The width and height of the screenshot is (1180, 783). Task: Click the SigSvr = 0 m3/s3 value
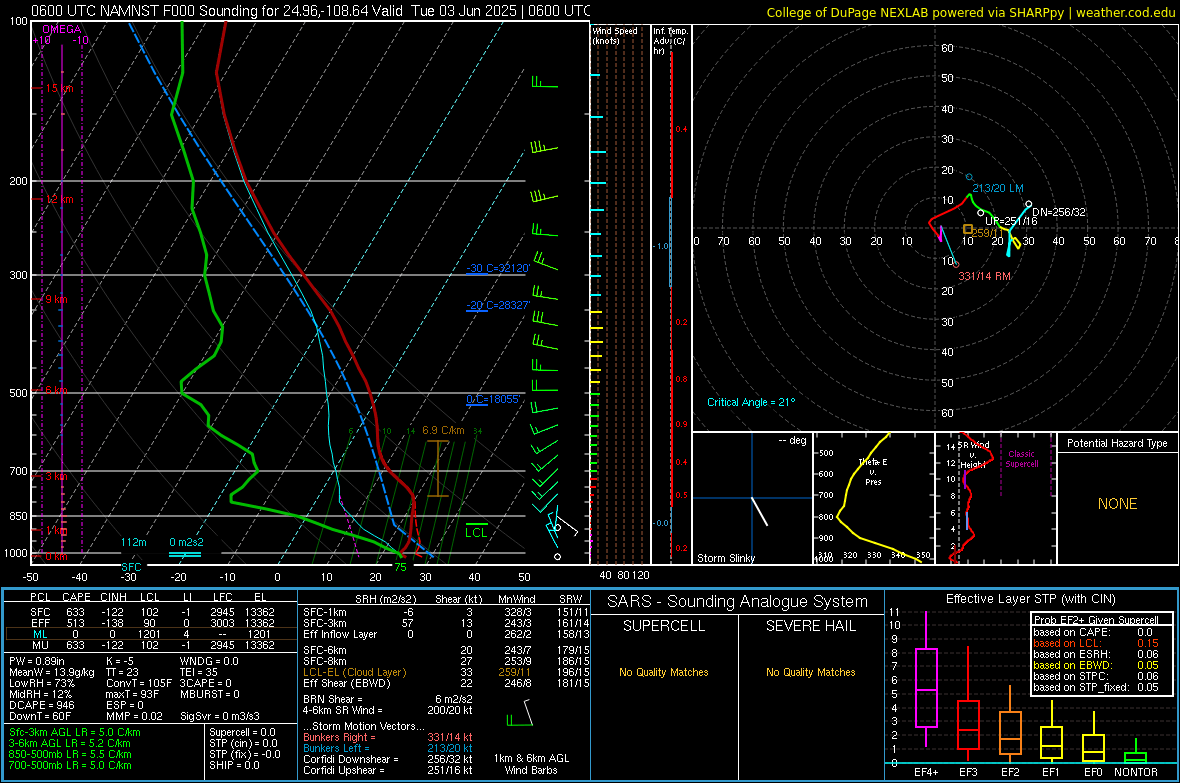point(220,716)
